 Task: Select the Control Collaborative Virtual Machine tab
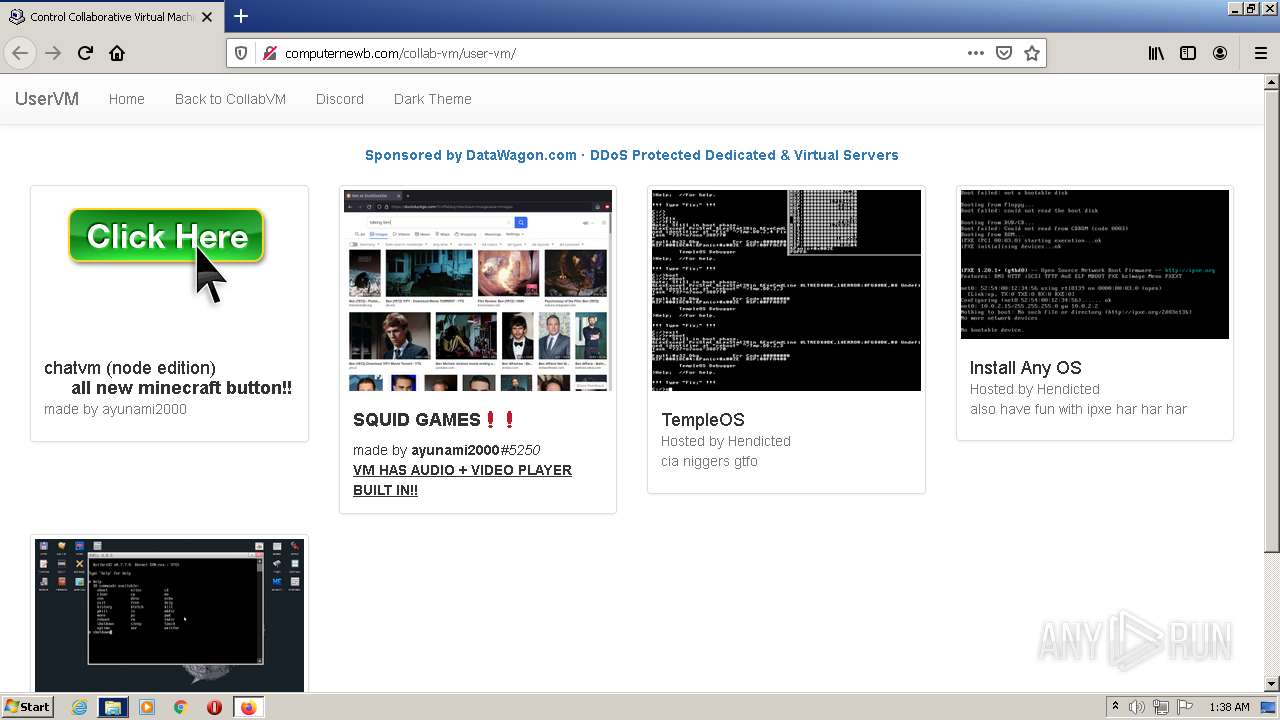pyautogui.click(x=112, y=17)
